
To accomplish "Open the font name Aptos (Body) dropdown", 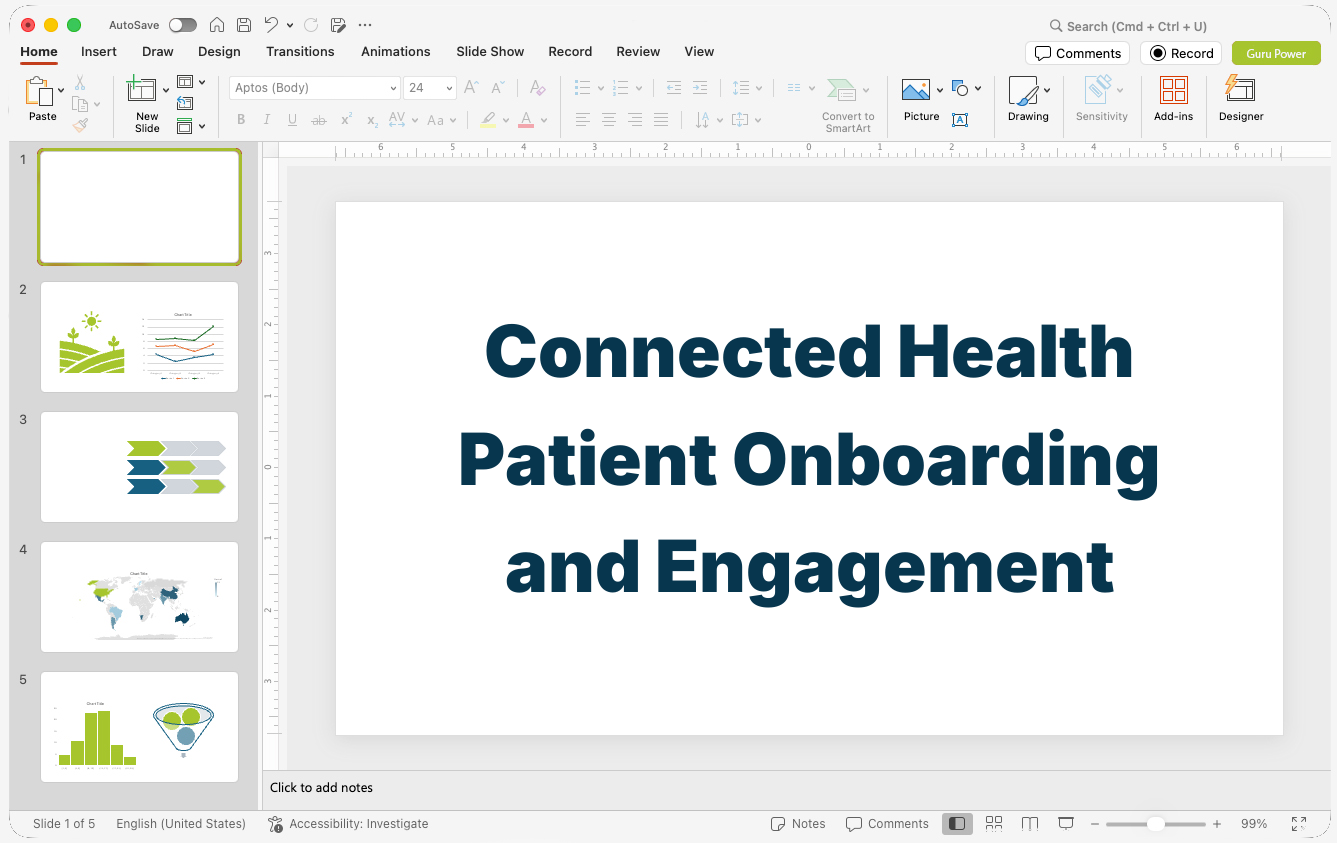I will coord(393,88).
